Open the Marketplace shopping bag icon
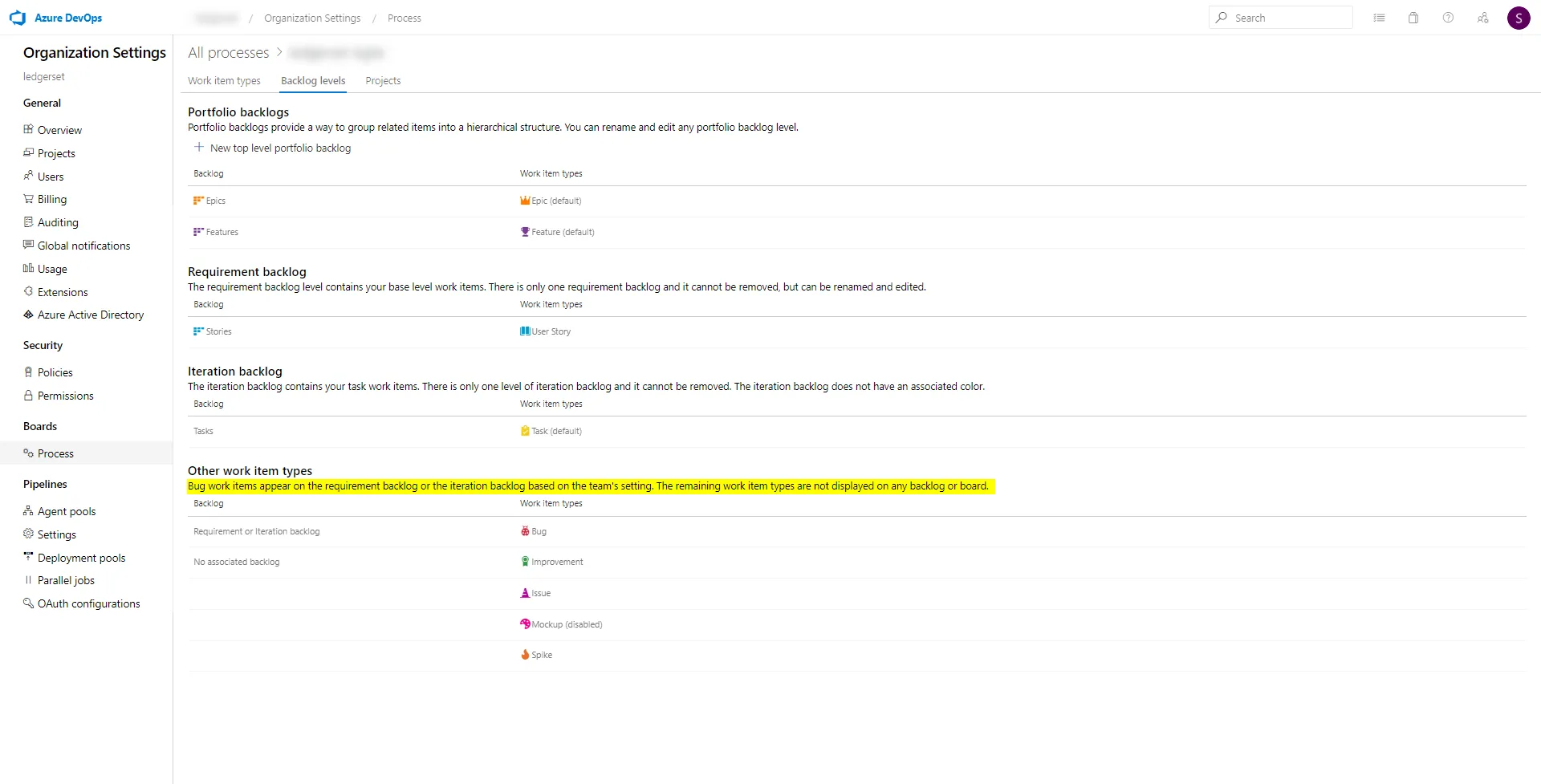This screenshot has height=784, width=1541. (x=1413, y=18)
